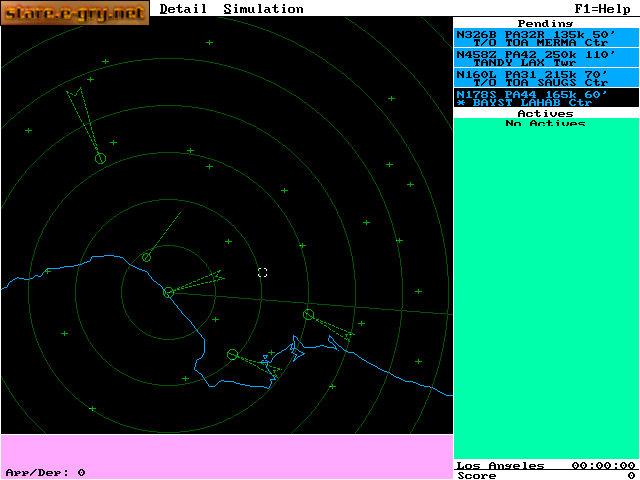The width and height of the screenshot is (640, 480).
Task: Click the southern airport circle beside the harbor coastline
Action: click(232, 354)
